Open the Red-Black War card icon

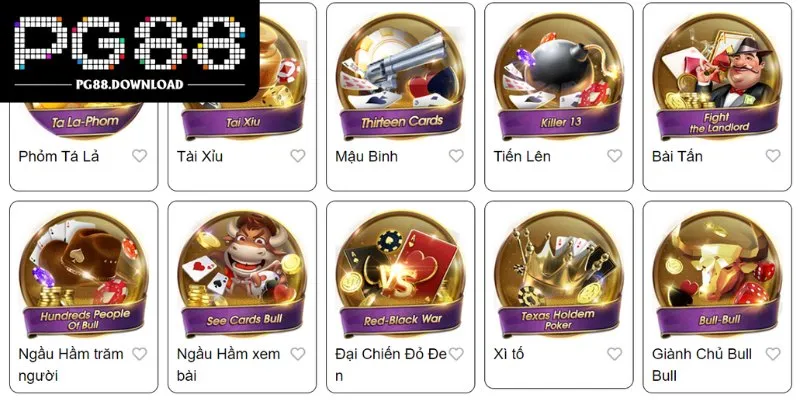click(401, 273)
